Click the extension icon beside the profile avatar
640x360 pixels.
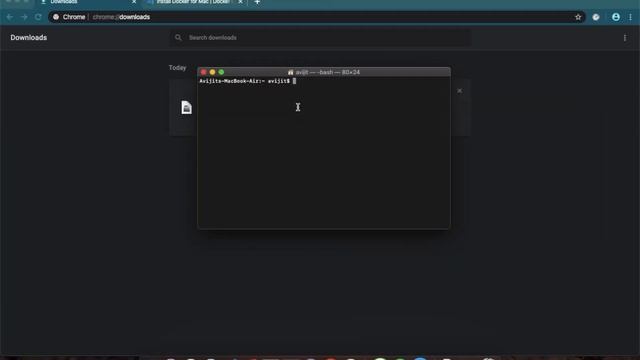[596, 17]
